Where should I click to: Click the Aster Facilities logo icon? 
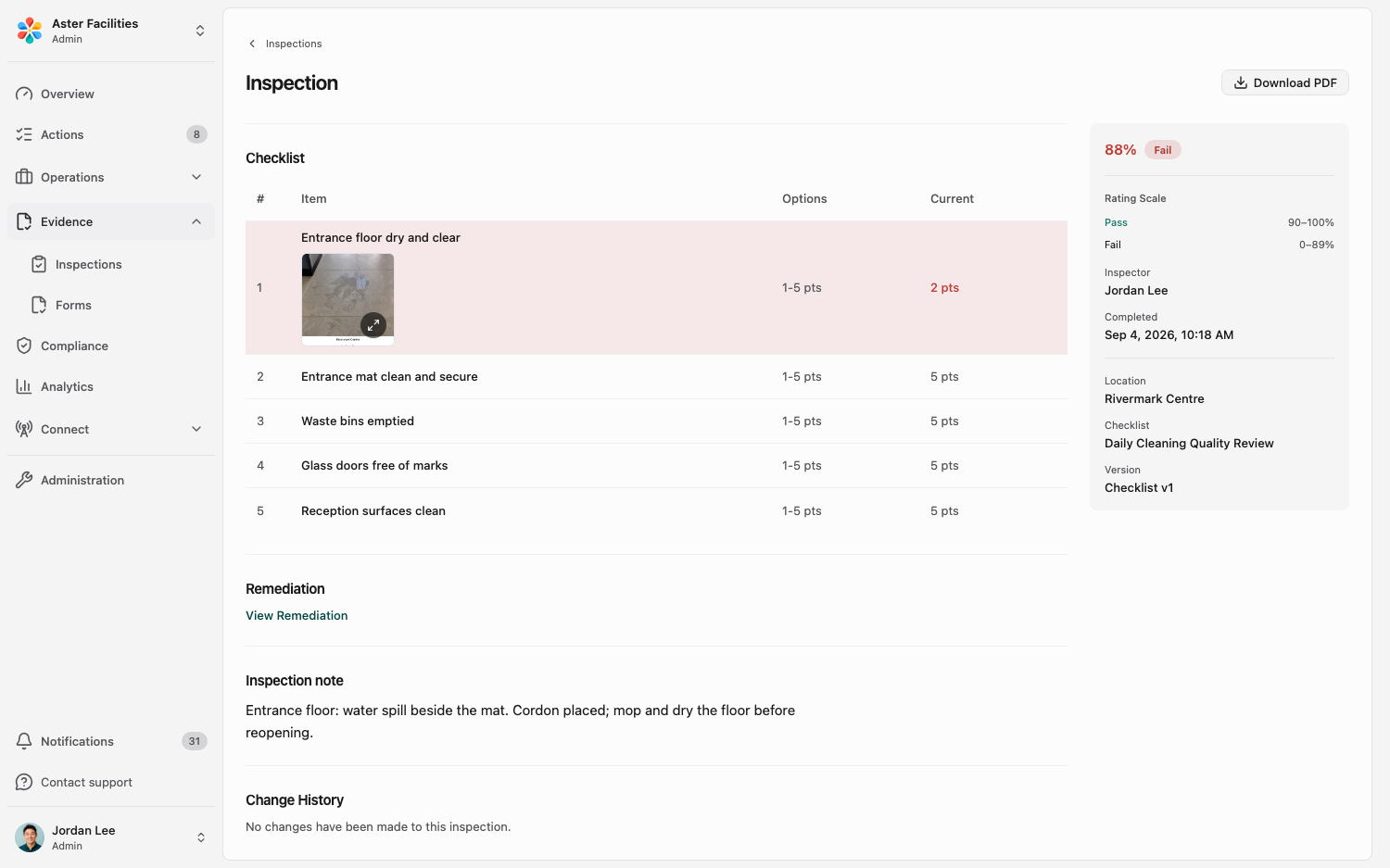click(x=30, y=31)
